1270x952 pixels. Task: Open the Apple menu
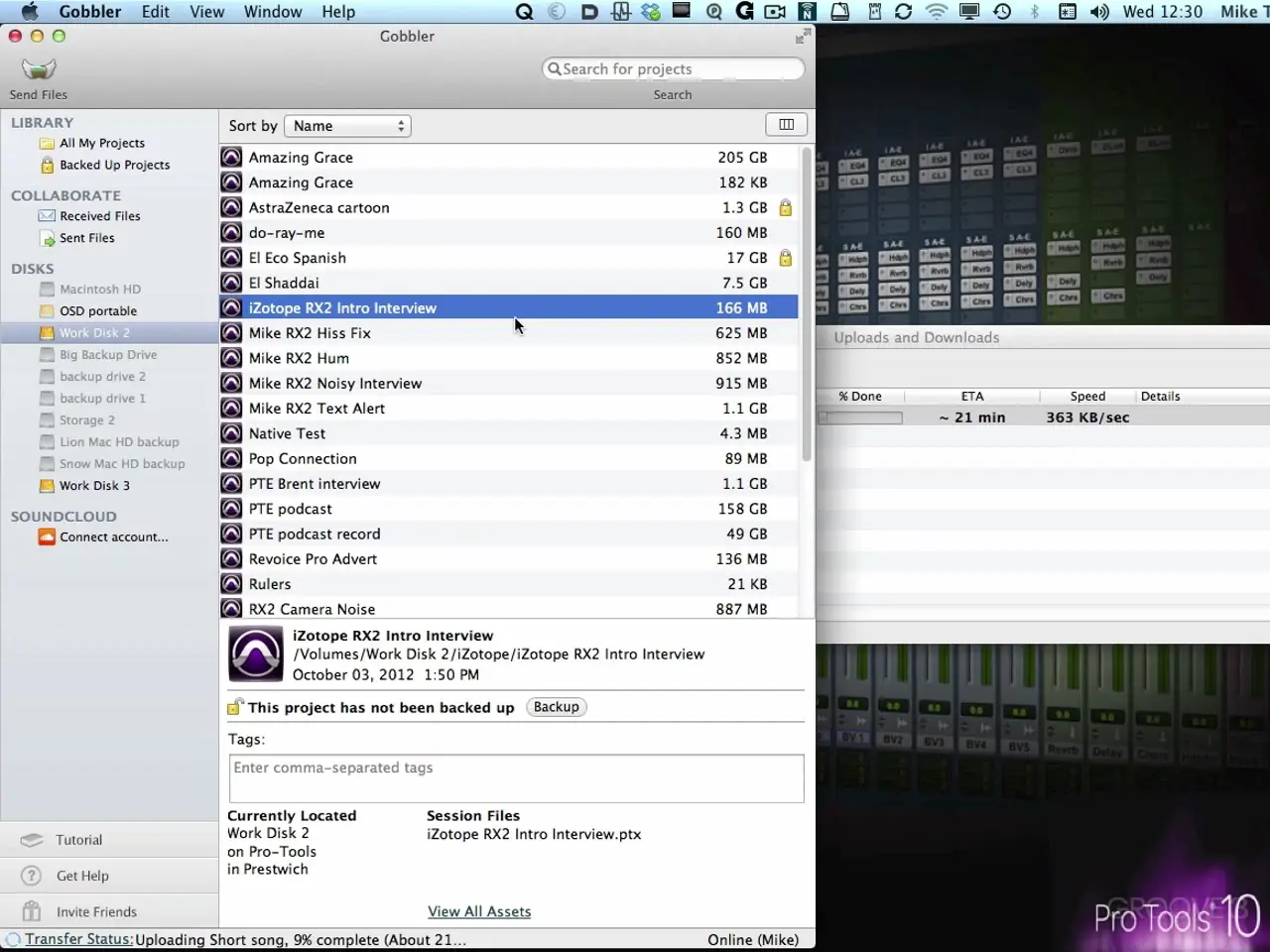pyautogui.click(x=30, y=12)
